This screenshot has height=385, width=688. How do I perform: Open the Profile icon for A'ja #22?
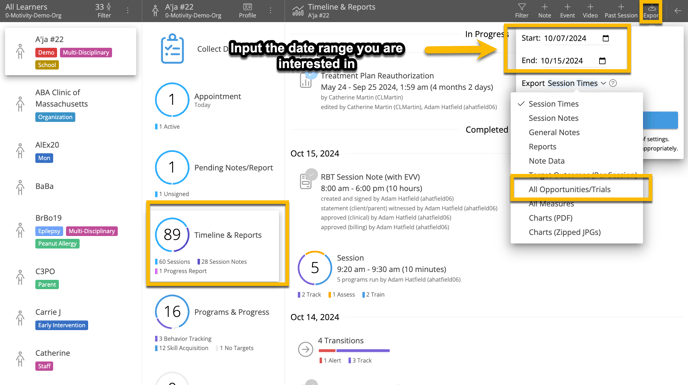click(247, 11)
